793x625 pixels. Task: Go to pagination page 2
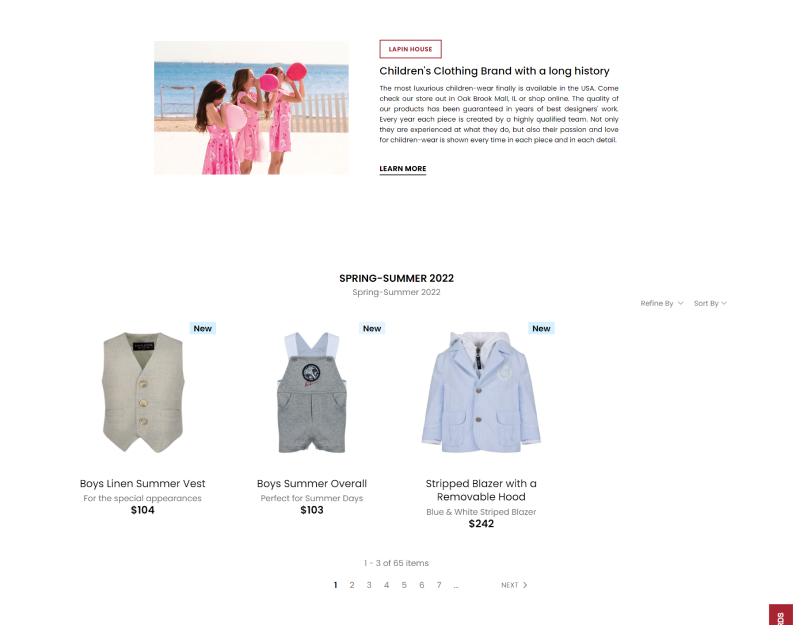(352, 585)
